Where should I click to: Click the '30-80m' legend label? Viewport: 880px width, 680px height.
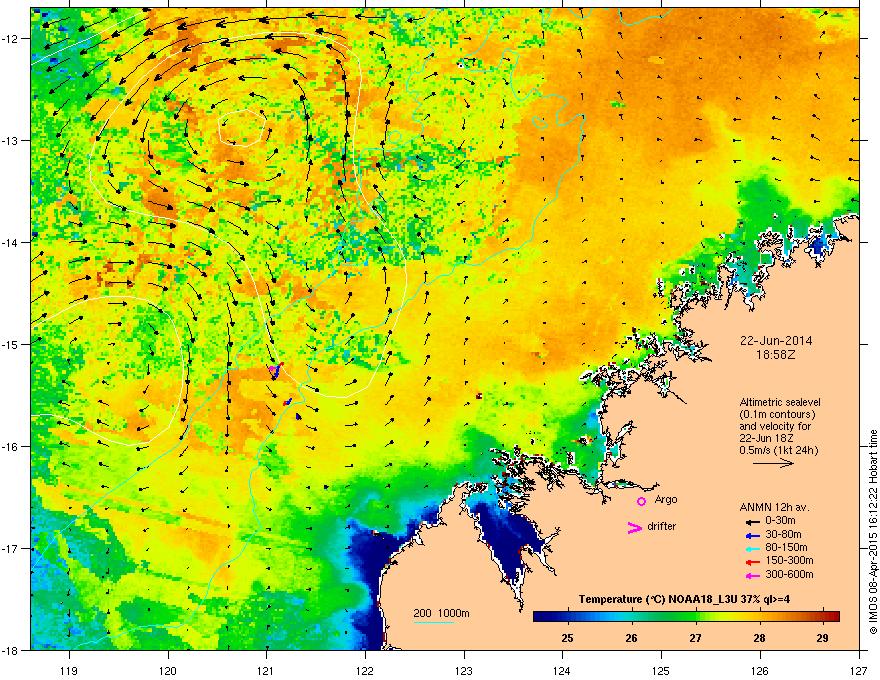[783, 535]
